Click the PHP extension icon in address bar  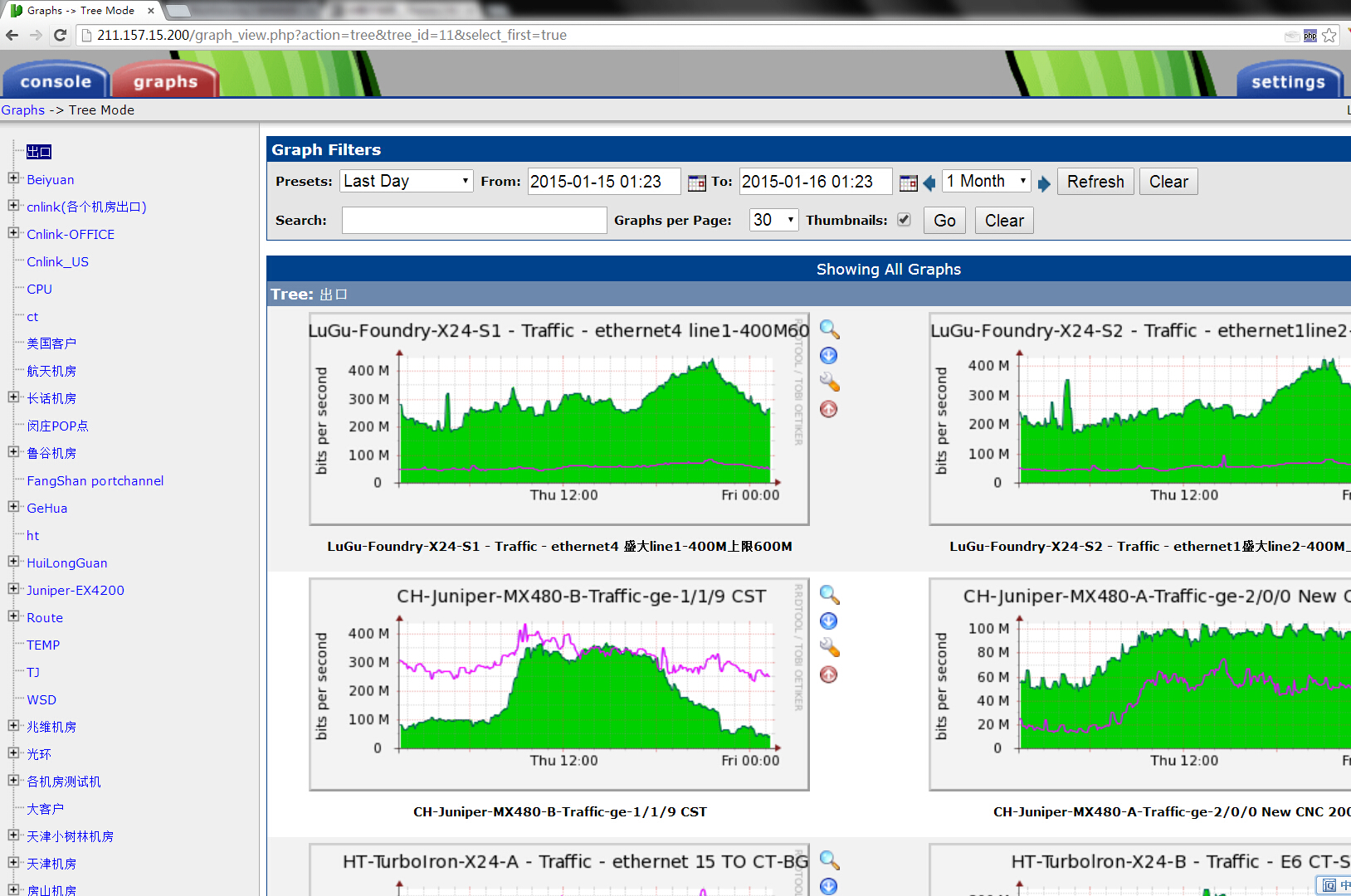[x=1310, y=36]
